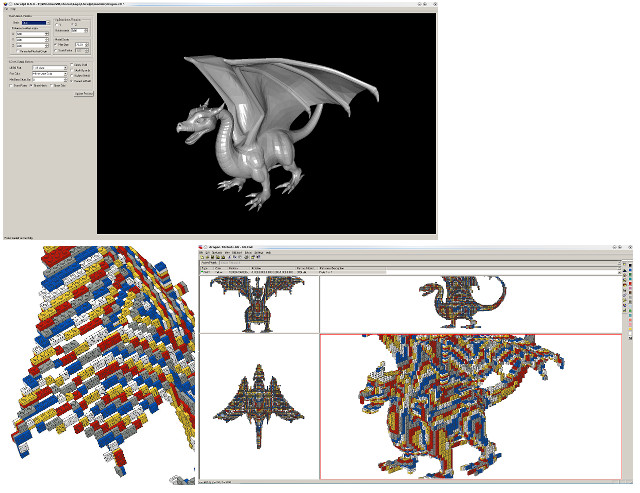Open the File menu in LSculpt
The height and width of the screenshot is (493, 640).
[x=6, y=9]
